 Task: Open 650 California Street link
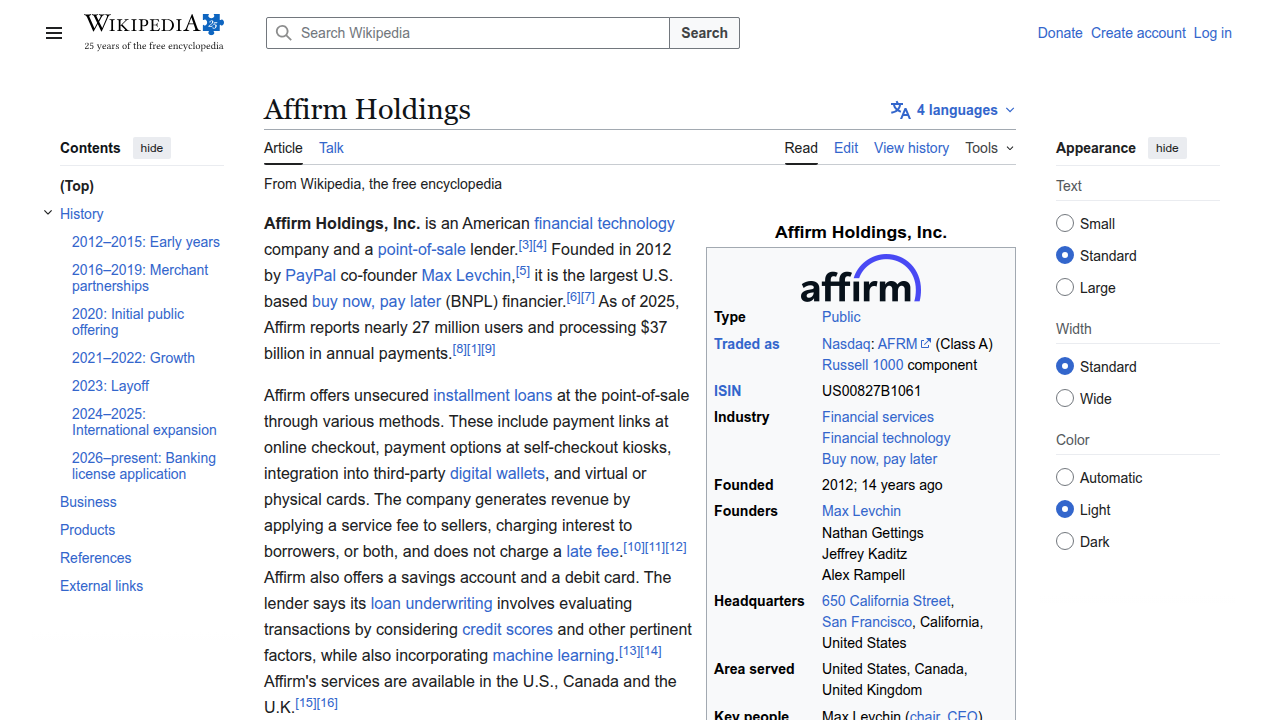pyautogui.click(x=886, y=601)
